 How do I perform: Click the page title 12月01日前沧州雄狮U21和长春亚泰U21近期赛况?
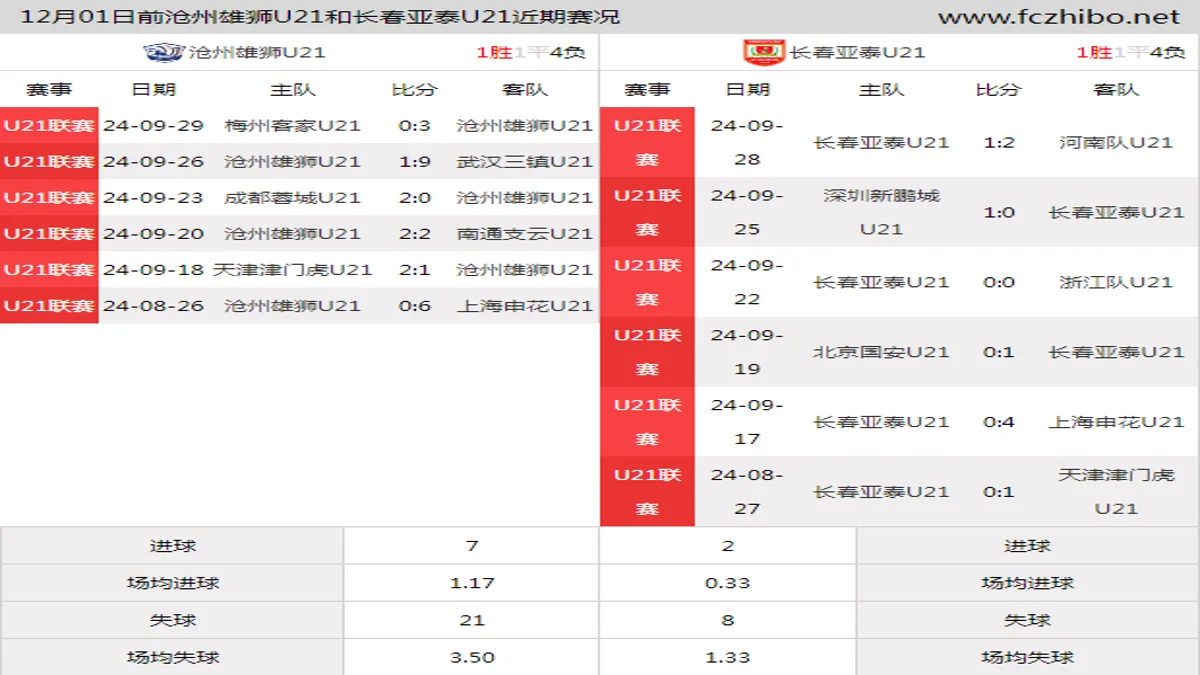tap(320, 17)
